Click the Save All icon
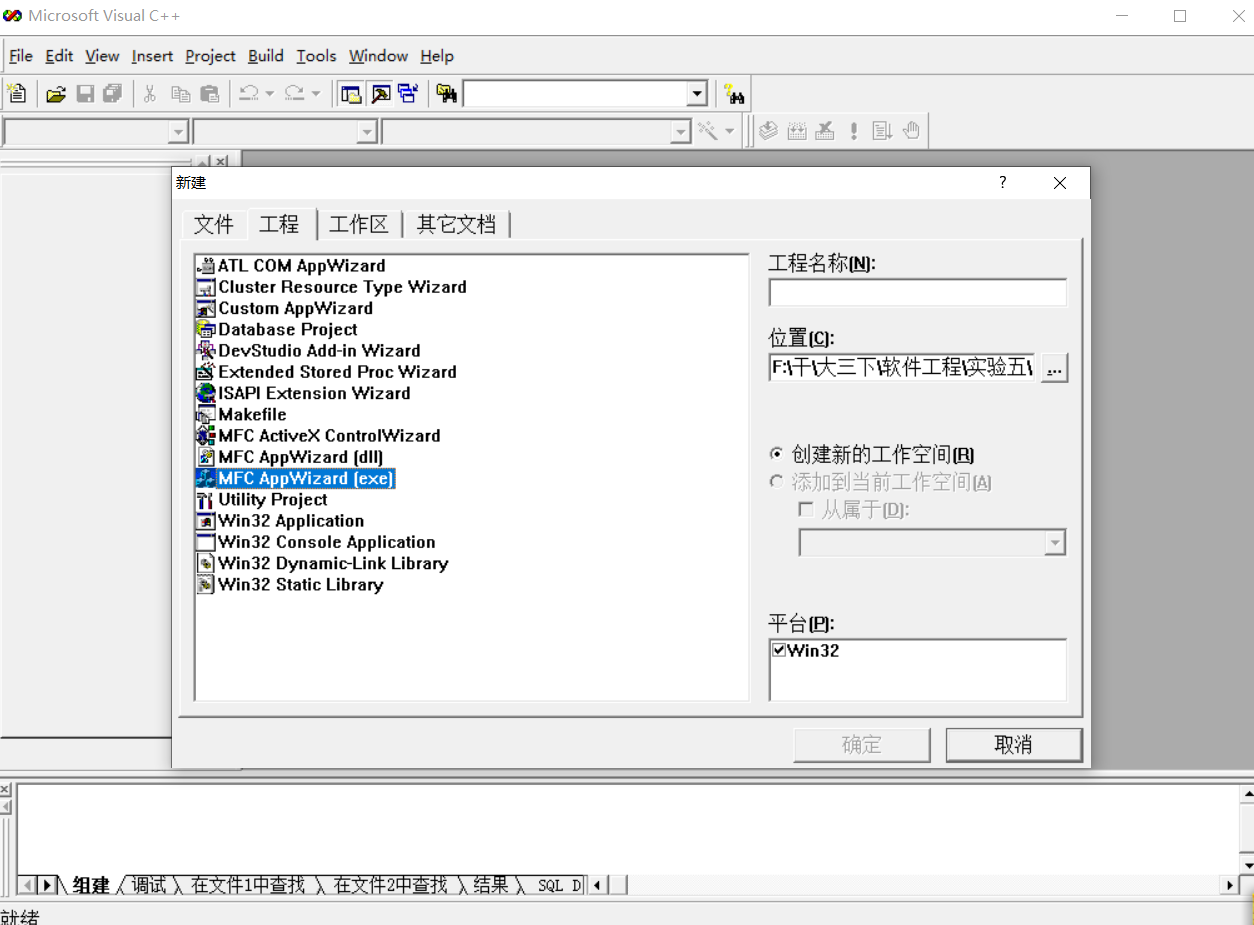The height and width of the screenshot is (925, 1254). tap(112, 94)
